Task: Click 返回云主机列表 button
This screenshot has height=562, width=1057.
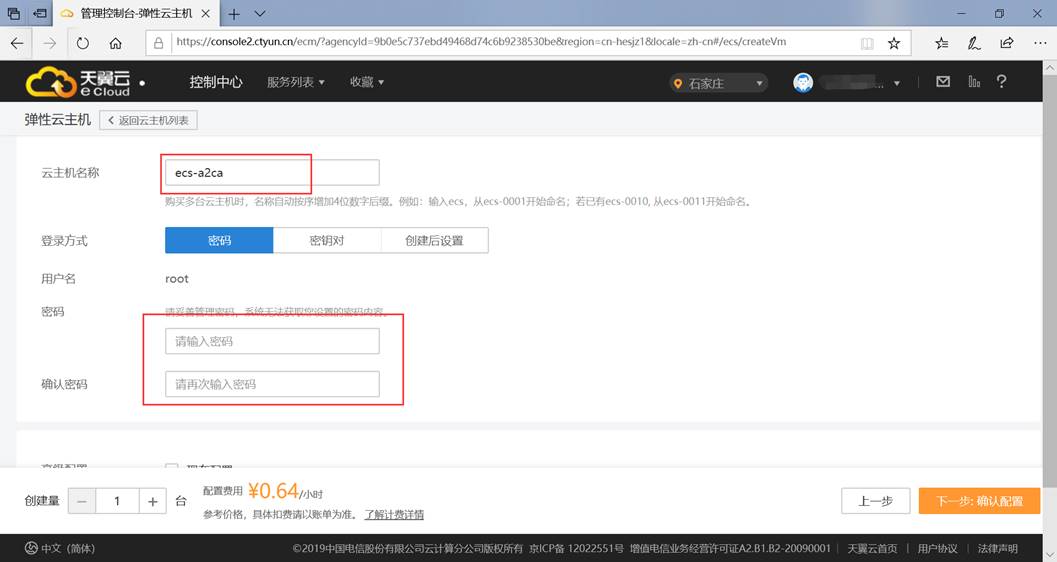Action: [x=148, y=120]
